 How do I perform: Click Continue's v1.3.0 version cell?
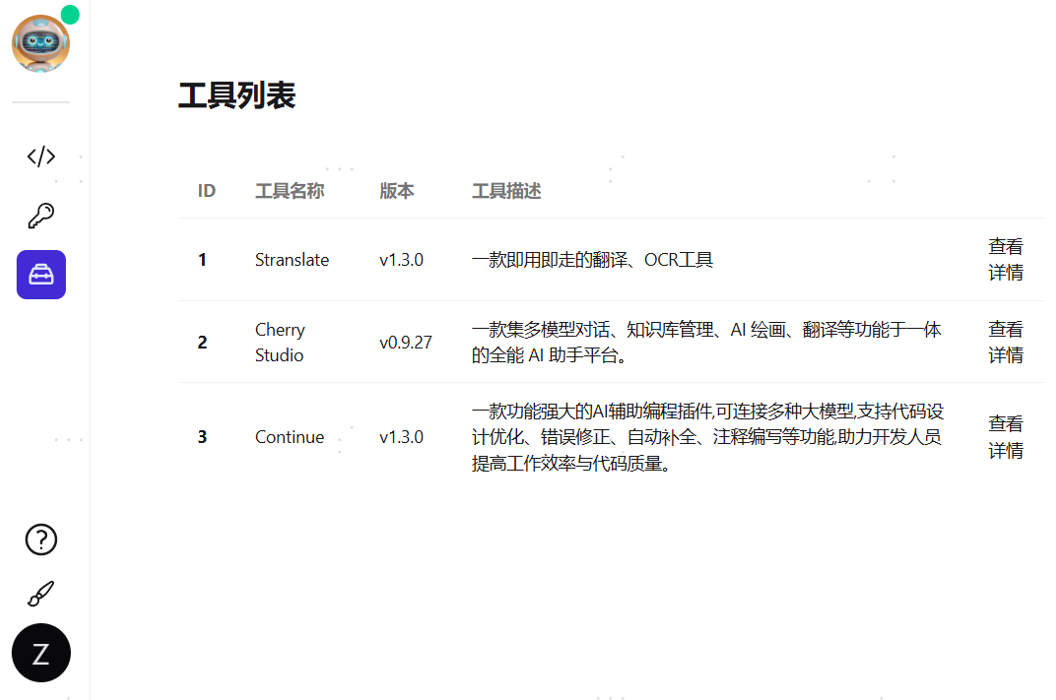(x=401, y=437)
